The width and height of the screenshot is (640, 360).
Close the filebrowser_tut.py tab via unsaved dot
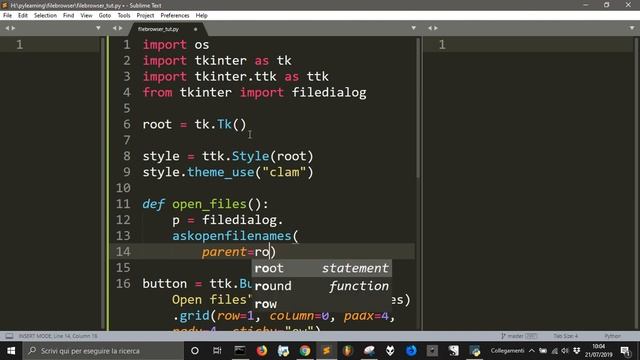tap(196, 29)
